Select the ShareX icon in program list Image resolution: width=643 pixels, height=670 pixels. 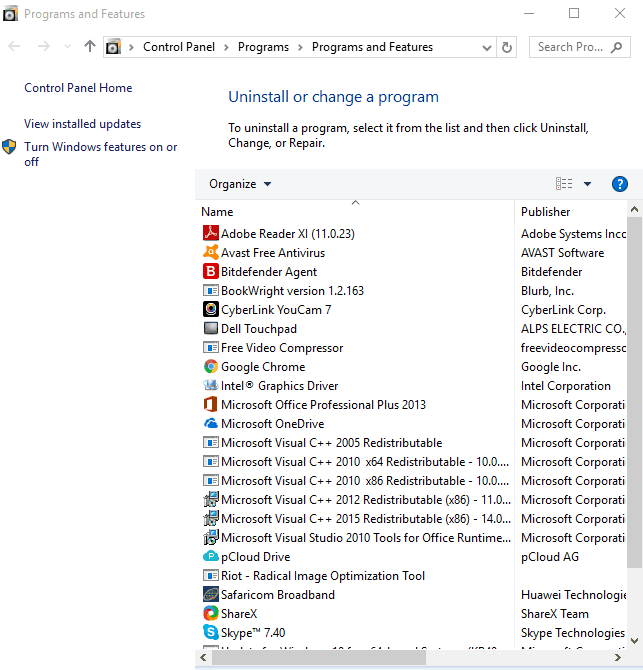tap(211, 614)
